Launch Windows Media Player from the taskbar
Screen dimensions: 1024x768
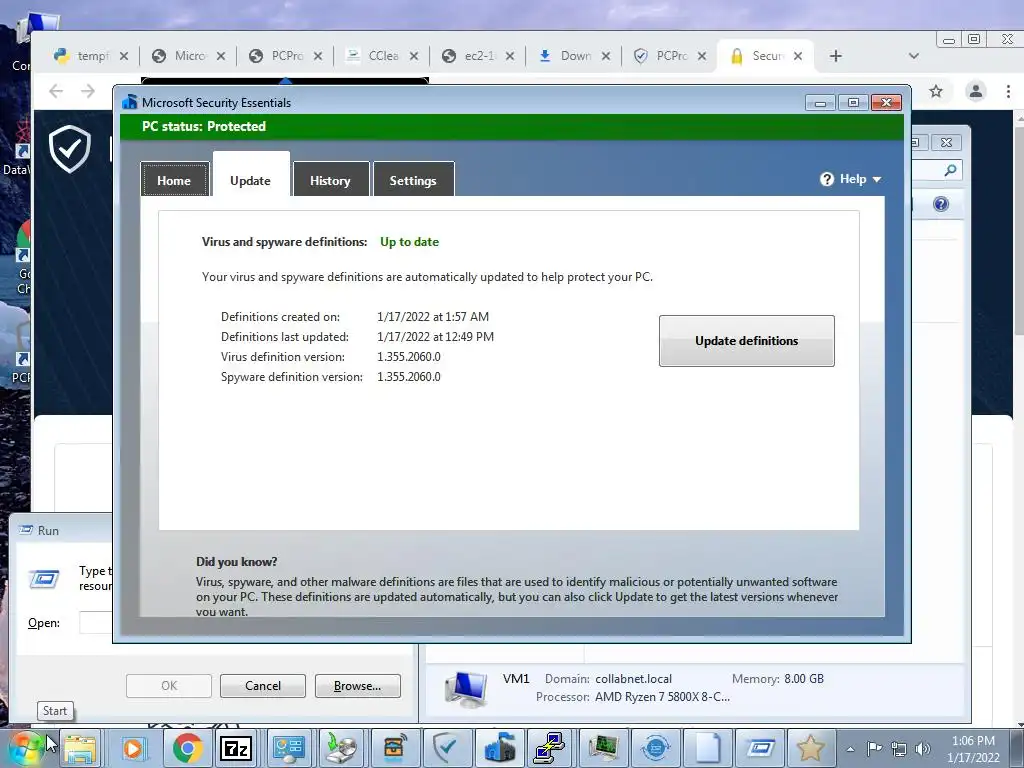pyautogui.click(x=133, y=748)
